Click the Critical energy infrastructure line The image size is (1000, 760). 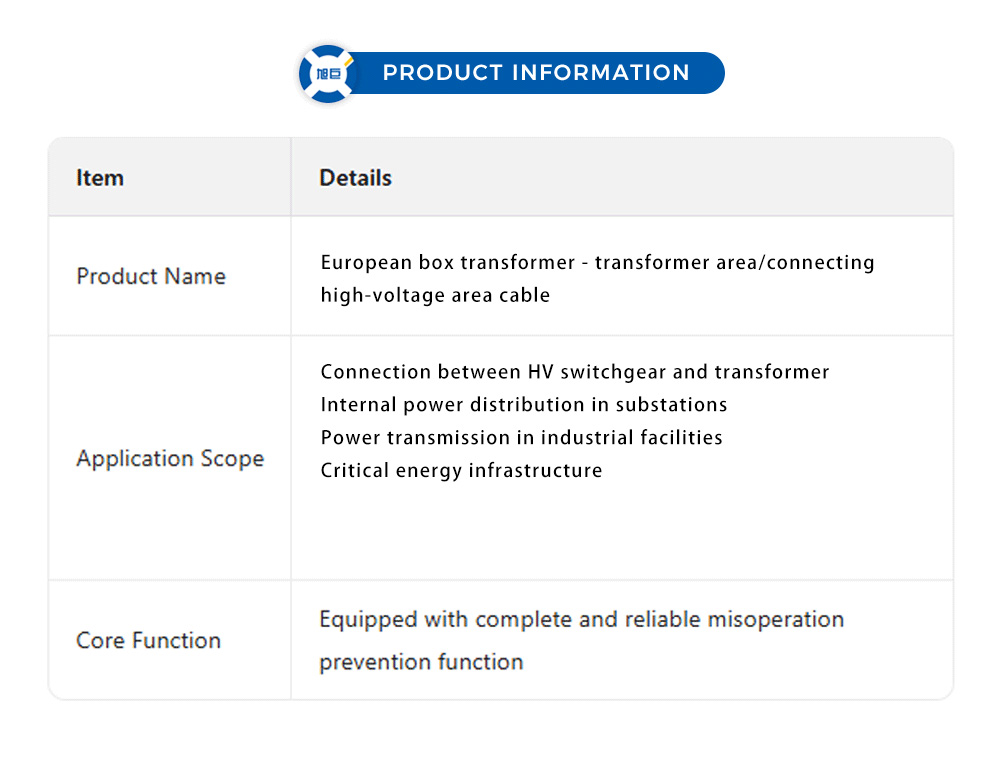point(461,470)
